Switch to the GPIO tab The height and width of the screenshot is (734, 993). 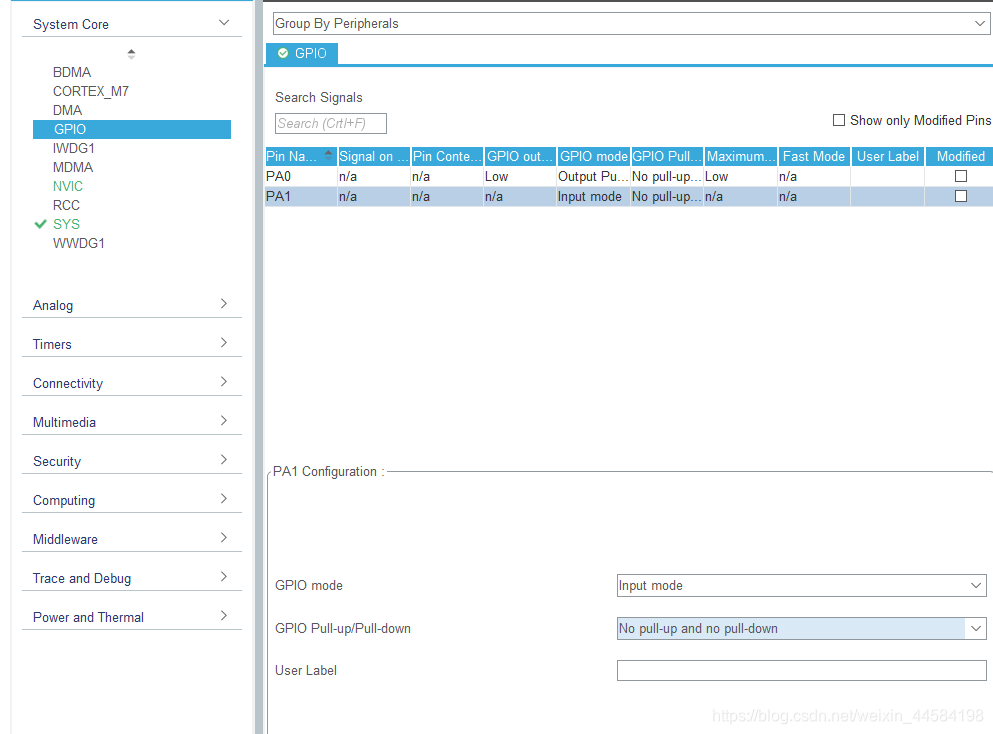pos(302,53)
